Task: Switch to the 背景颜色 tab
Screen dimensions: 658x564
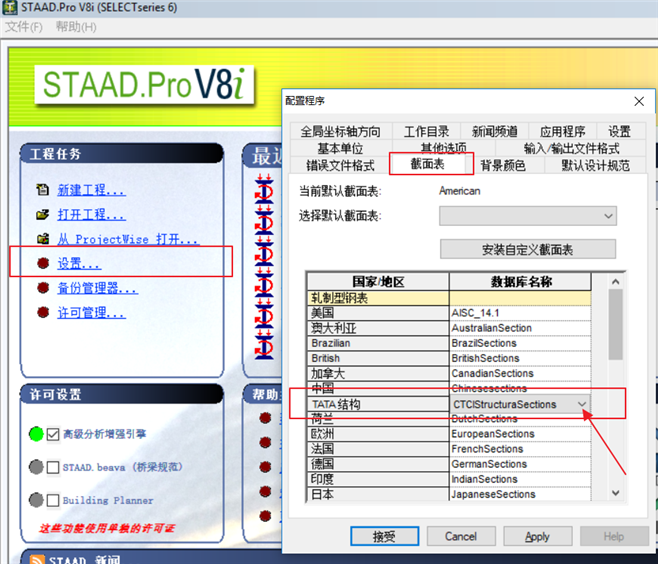Action: tap(503, 165)
